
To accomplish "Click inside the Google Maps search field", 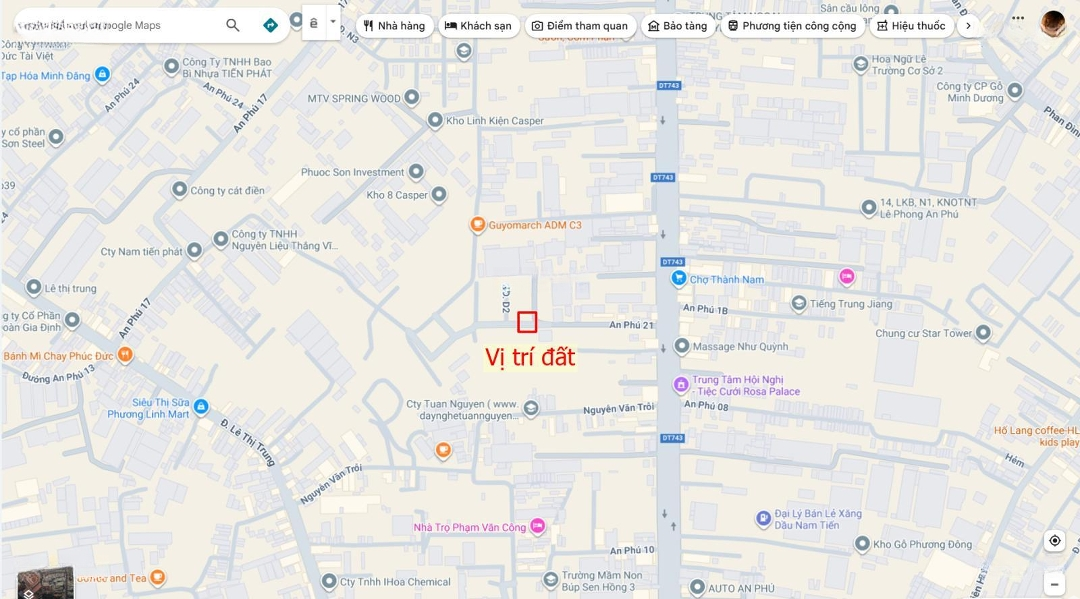I will point(117,25).
